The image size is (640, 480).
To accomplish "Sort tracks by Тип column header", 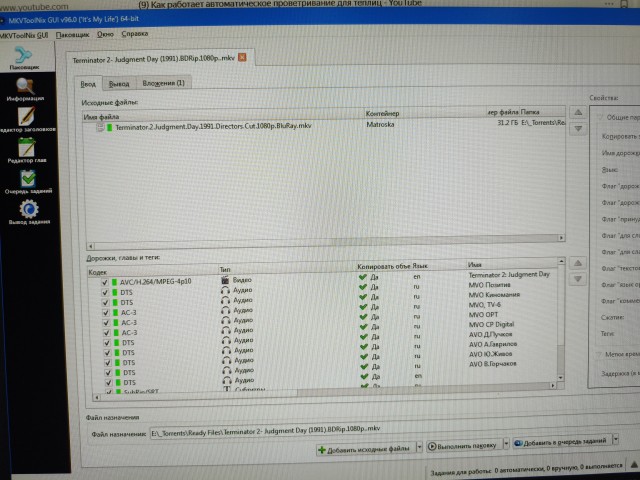I will coord(287,269).
